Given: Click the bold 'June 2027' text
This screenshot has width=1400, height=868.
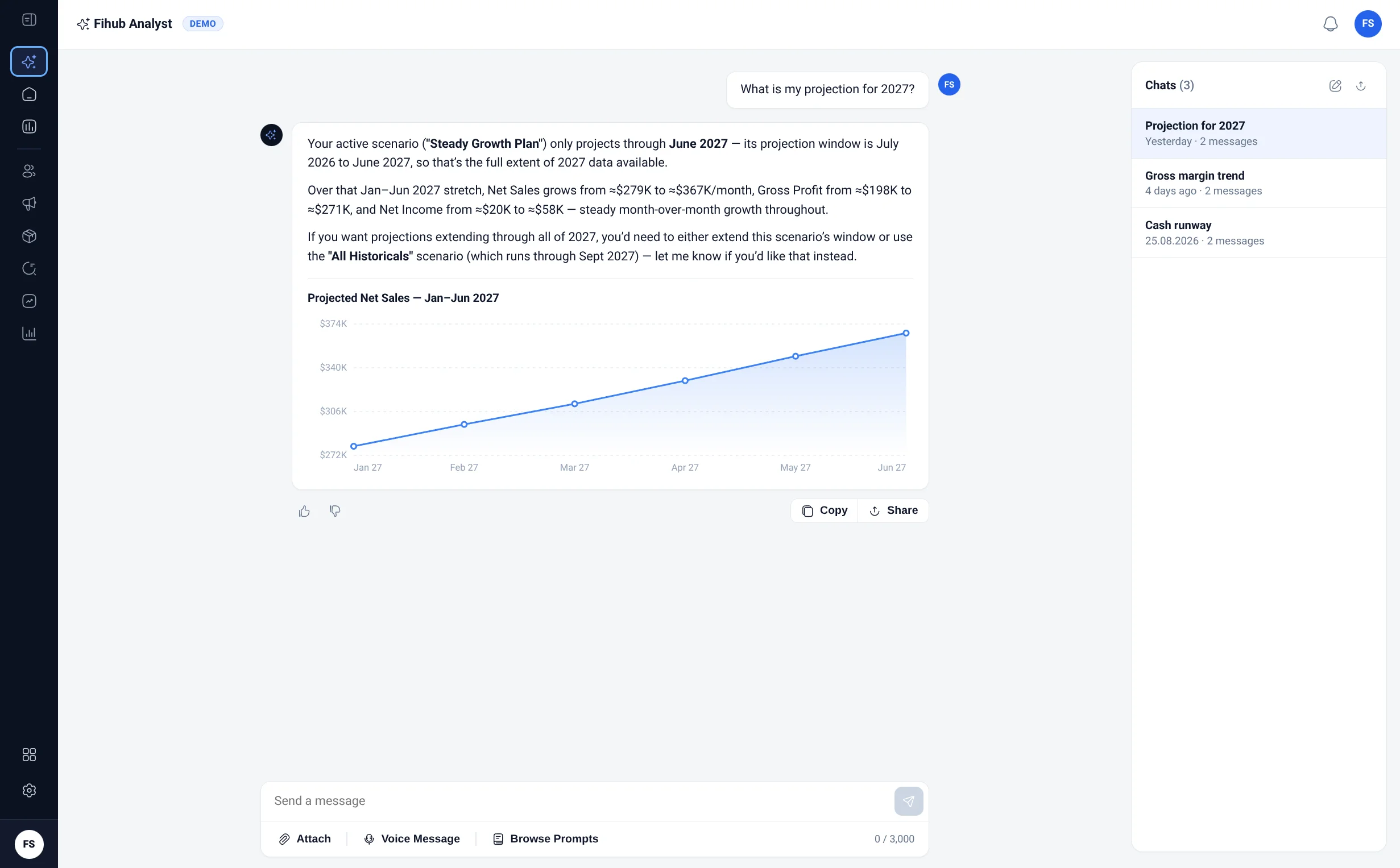Looking at the screenshot, I should tap(698, 143).
